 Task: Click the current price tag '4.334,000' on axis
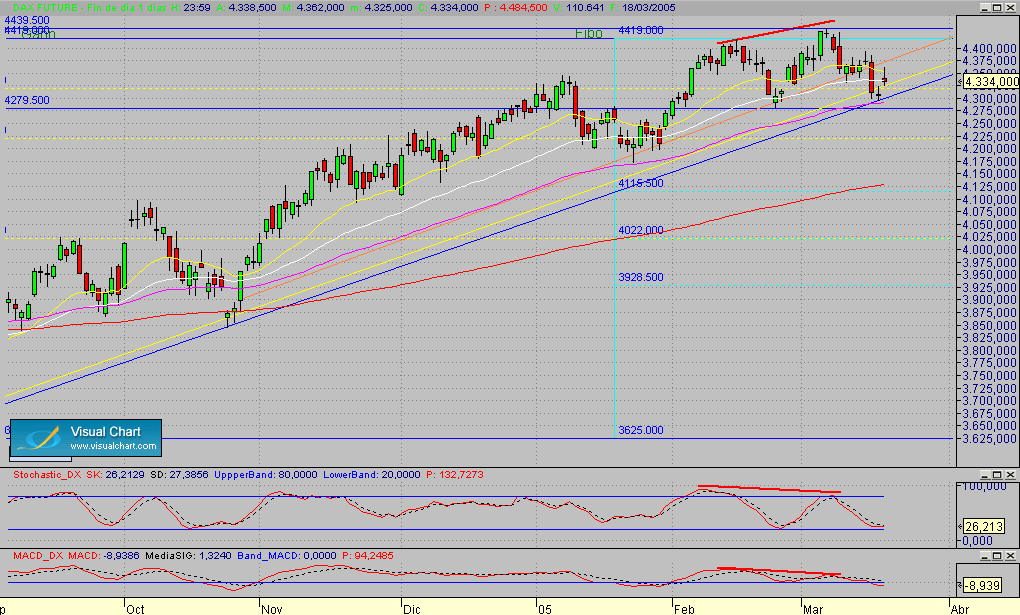click(991, 81)
